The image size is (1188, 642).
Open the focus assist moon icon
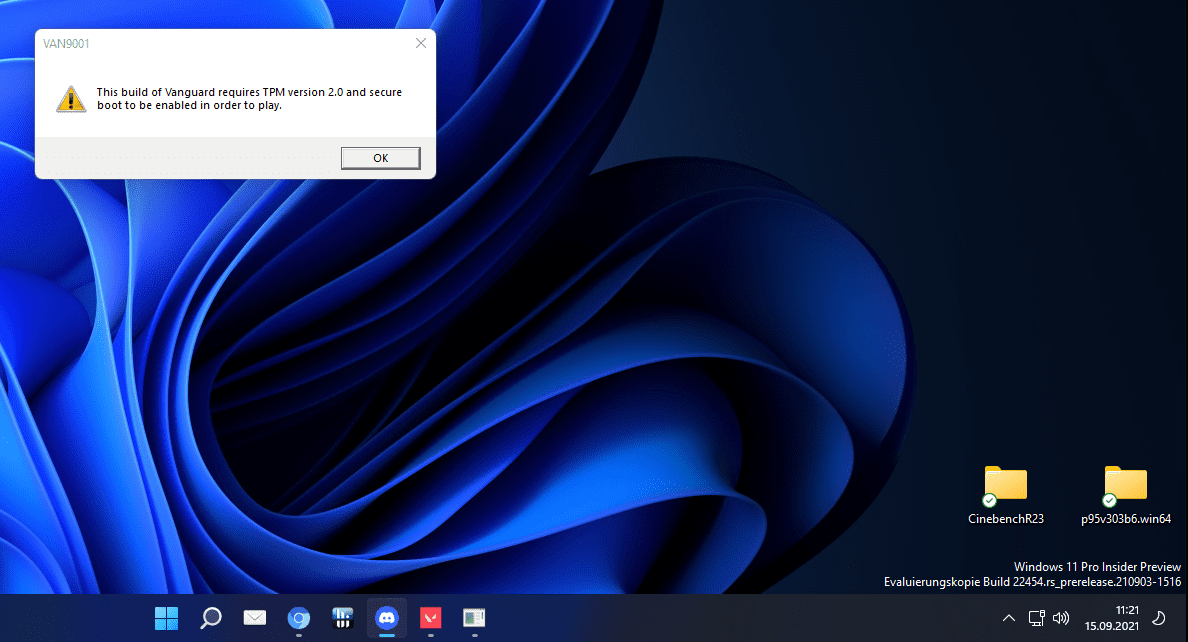click(1158, 619)
